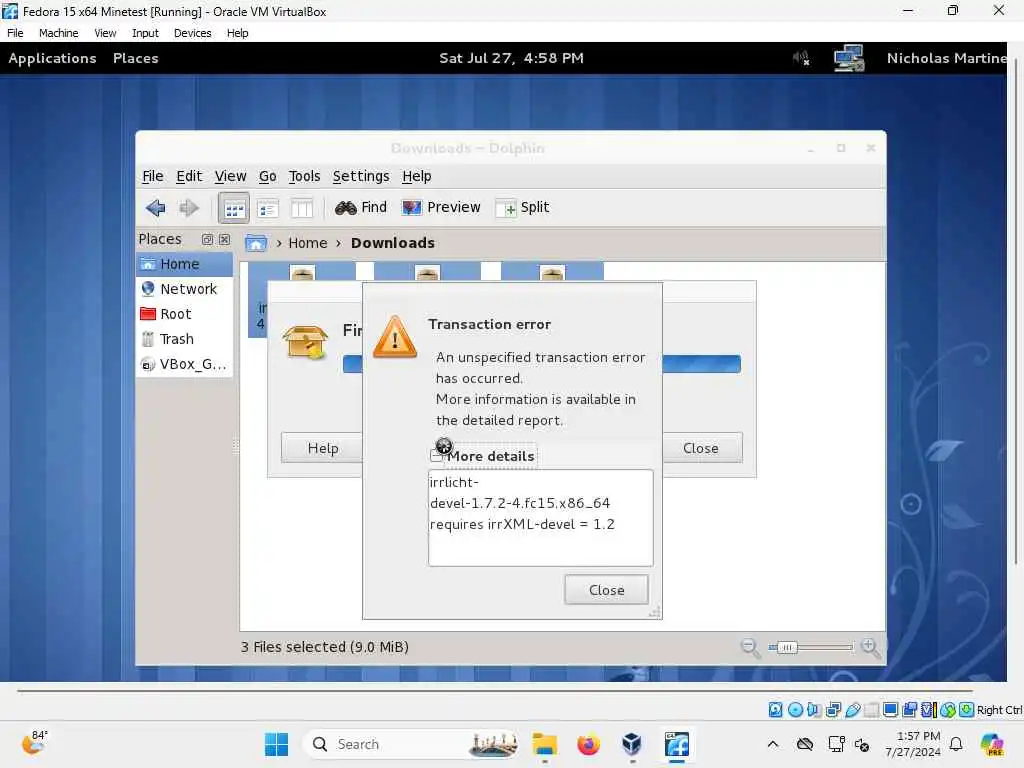Click the error details text box
This screenshot has height=768, width=1024.
point(540,518)
